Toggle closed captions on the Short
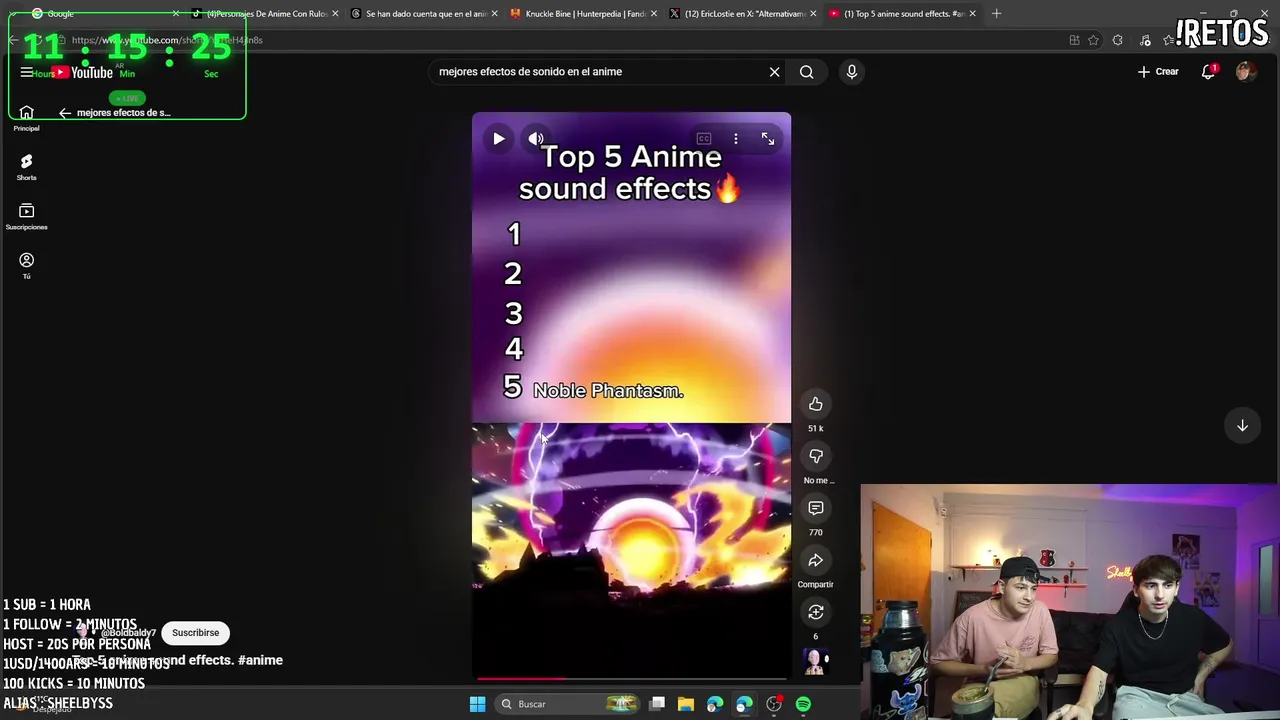The width and height of the screenshot is (1280, 720). click(704, 139)
